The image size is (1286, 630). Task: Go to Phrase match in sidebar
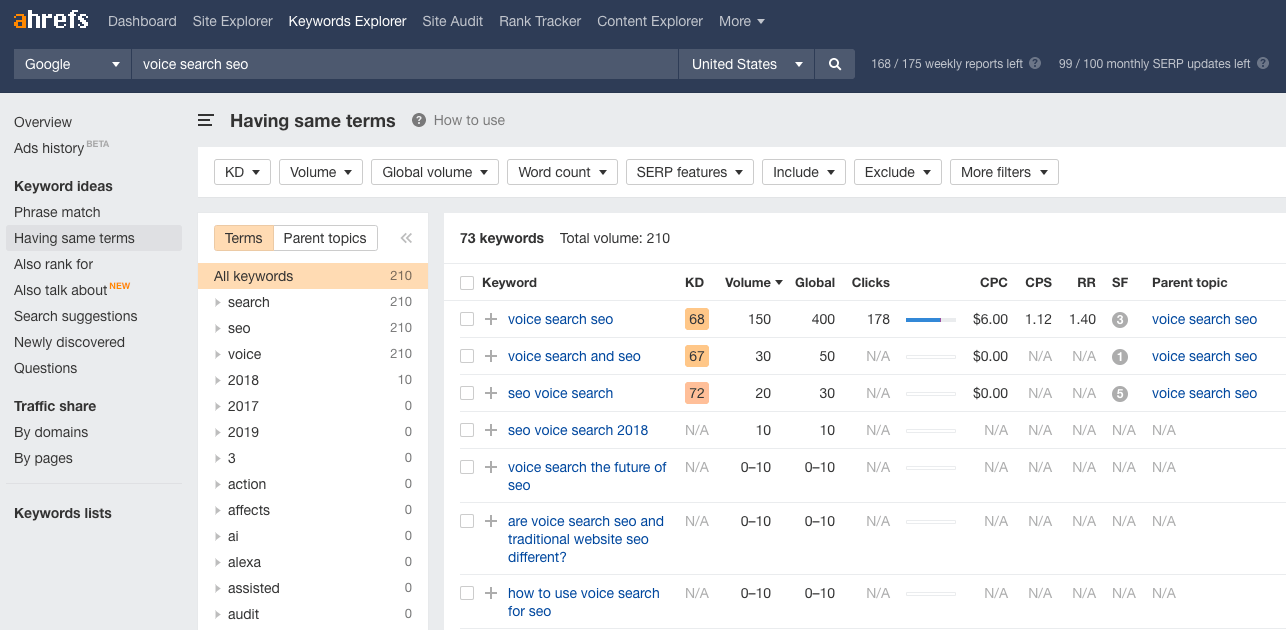(57, 212)
